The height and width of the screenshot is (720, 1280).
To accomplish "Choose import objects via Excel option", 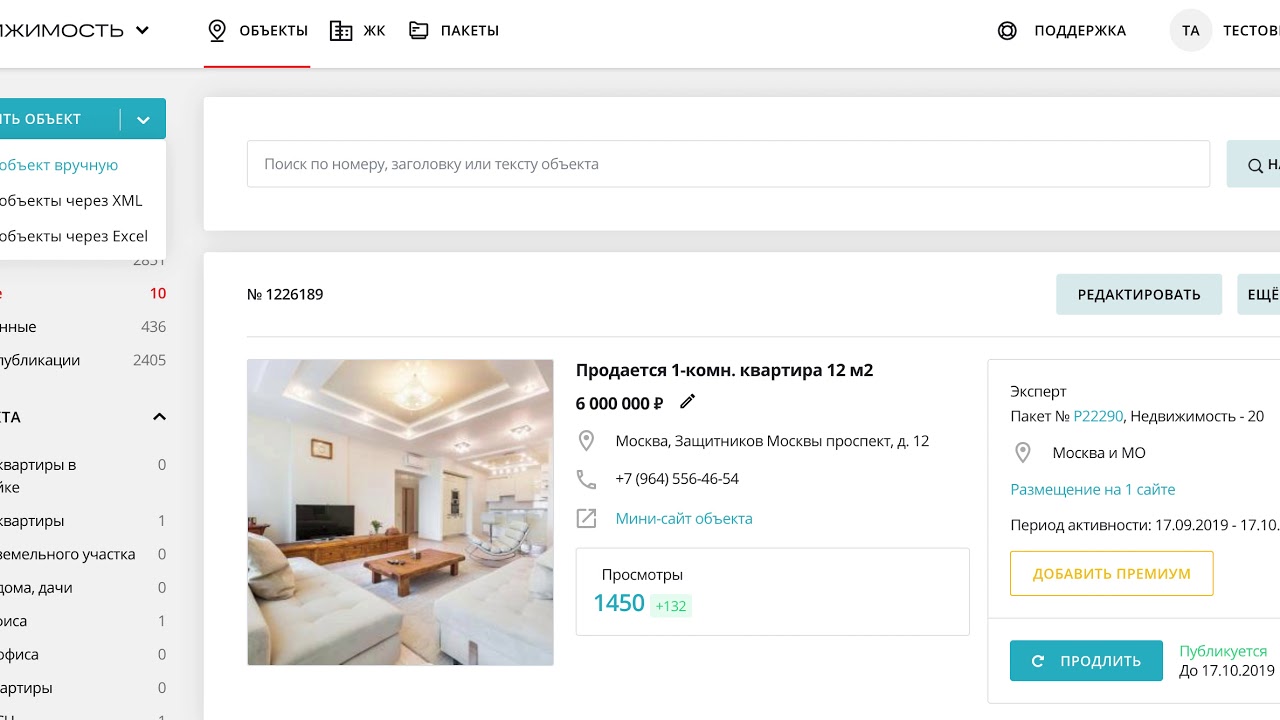I will (74, 237).
